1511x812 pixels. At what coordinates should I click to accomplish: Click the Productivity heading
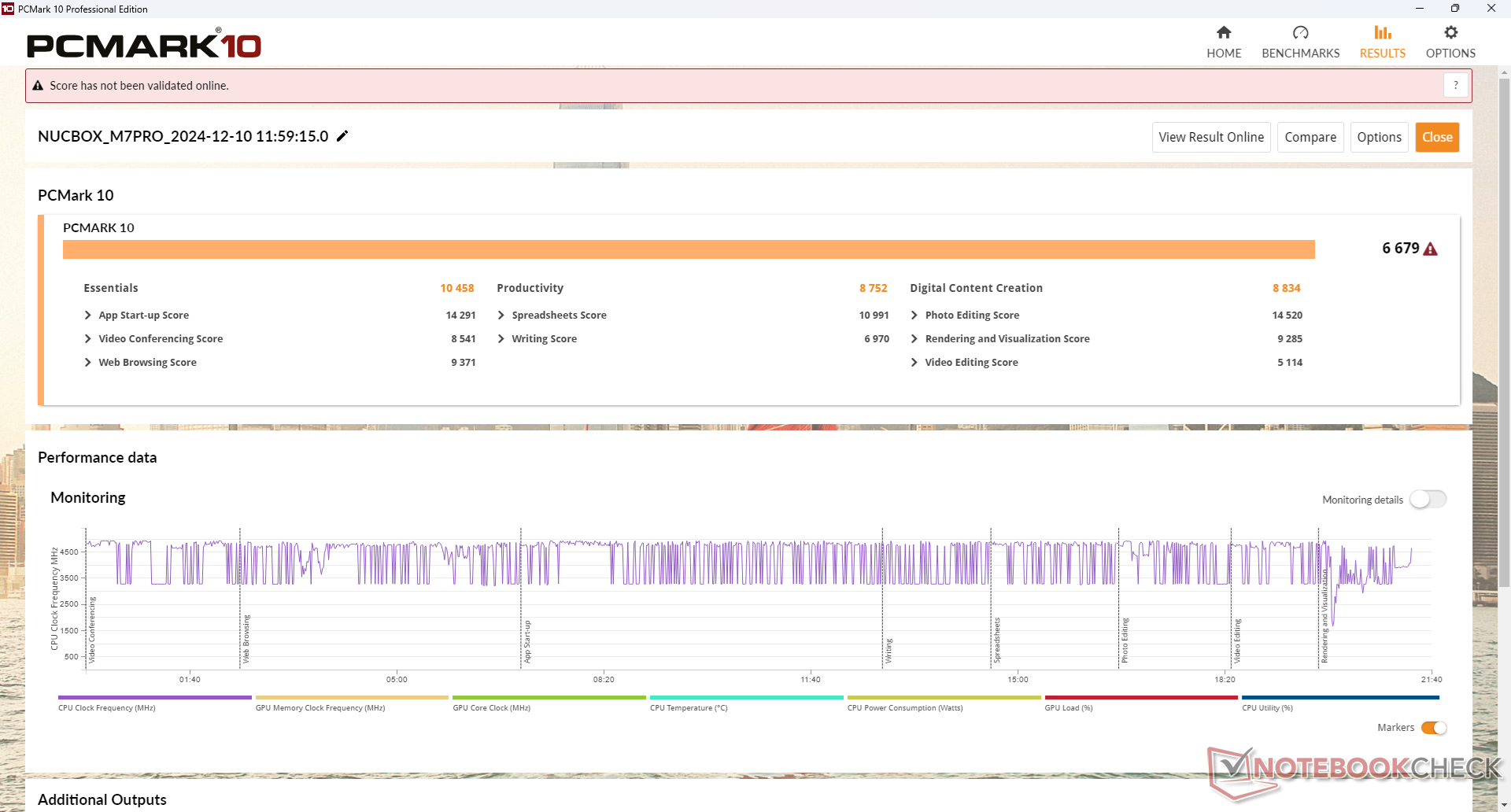530,288
